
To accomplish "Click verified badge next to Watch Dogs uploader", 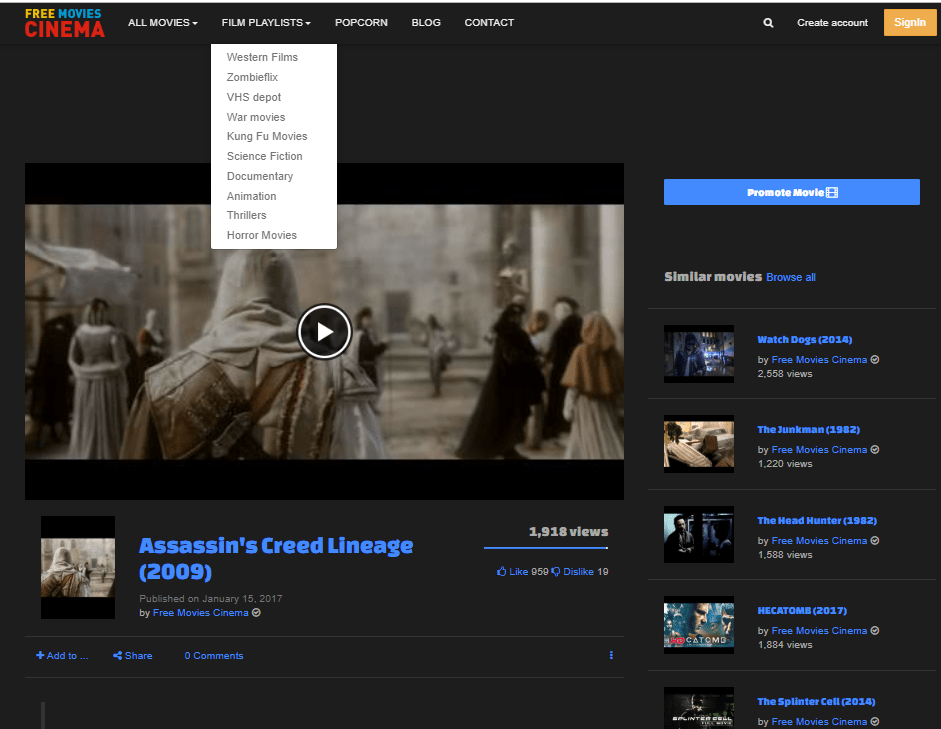I will [875, 359].
